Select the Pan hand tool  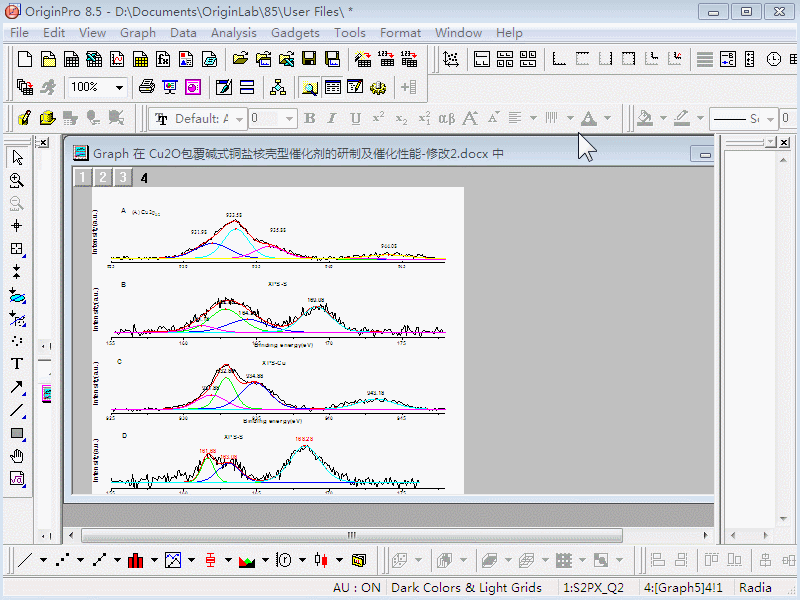coord(16,456)
